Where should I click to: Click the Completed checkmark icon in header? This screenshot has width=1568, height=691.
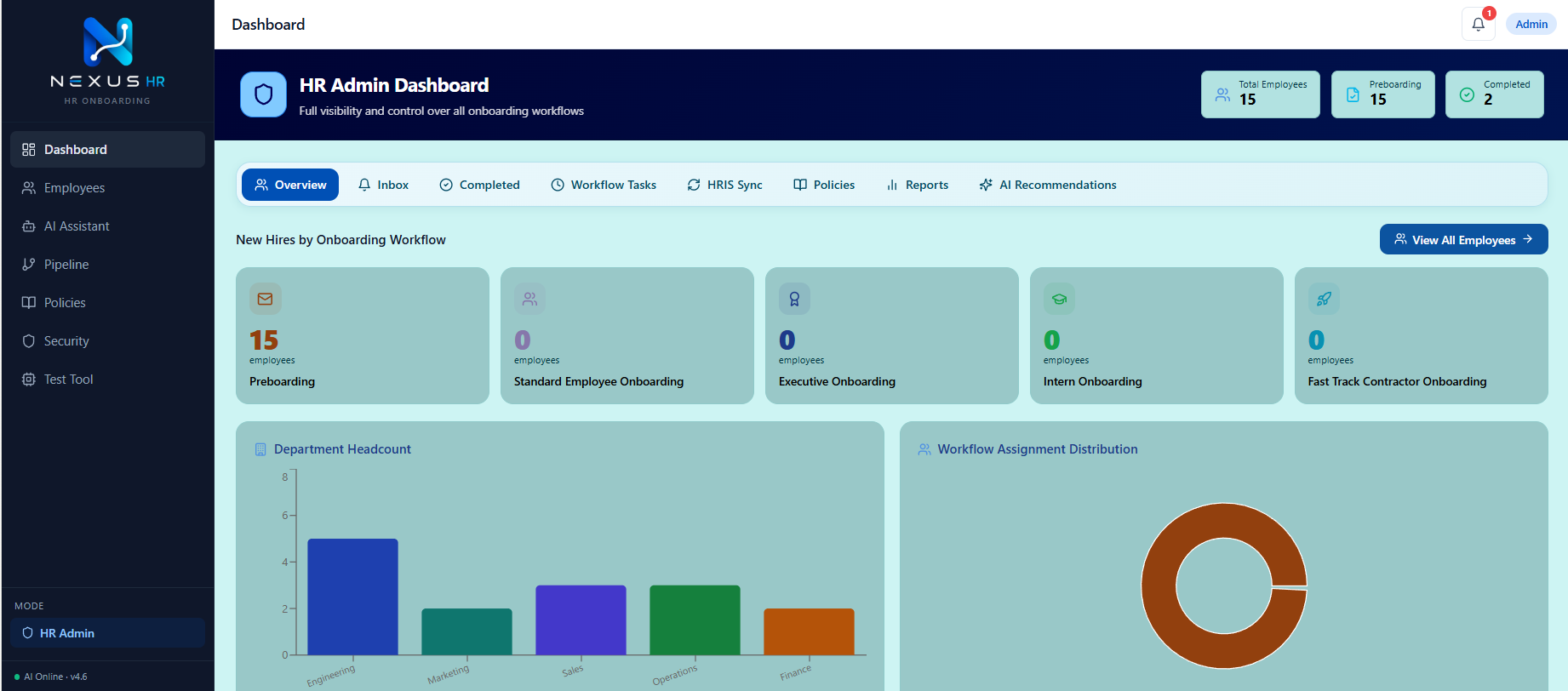(x=1467, y=94)
